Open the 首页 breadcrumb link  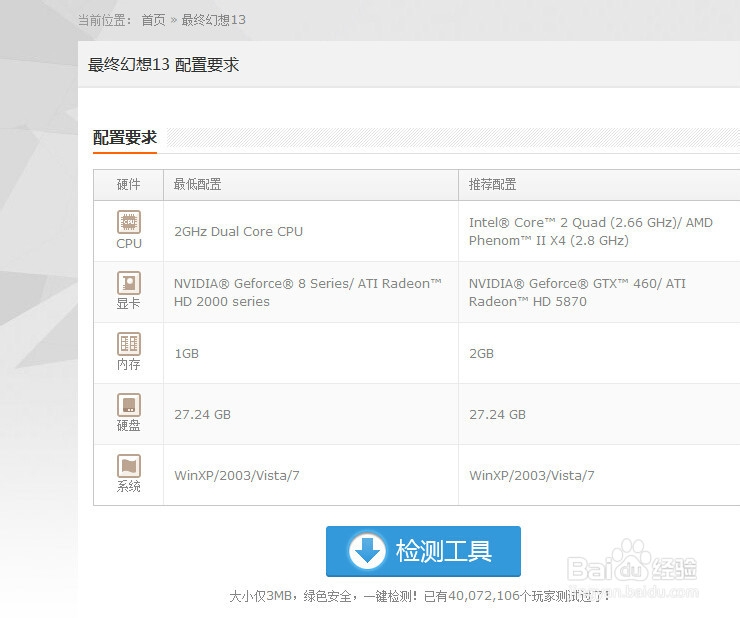(153, 20)
